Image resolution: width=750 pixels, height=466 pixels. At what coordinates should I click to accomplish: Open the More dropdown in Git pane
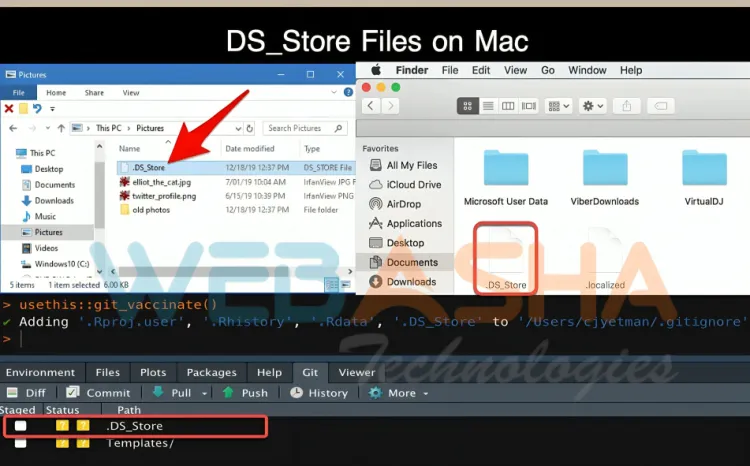point(398,393)
